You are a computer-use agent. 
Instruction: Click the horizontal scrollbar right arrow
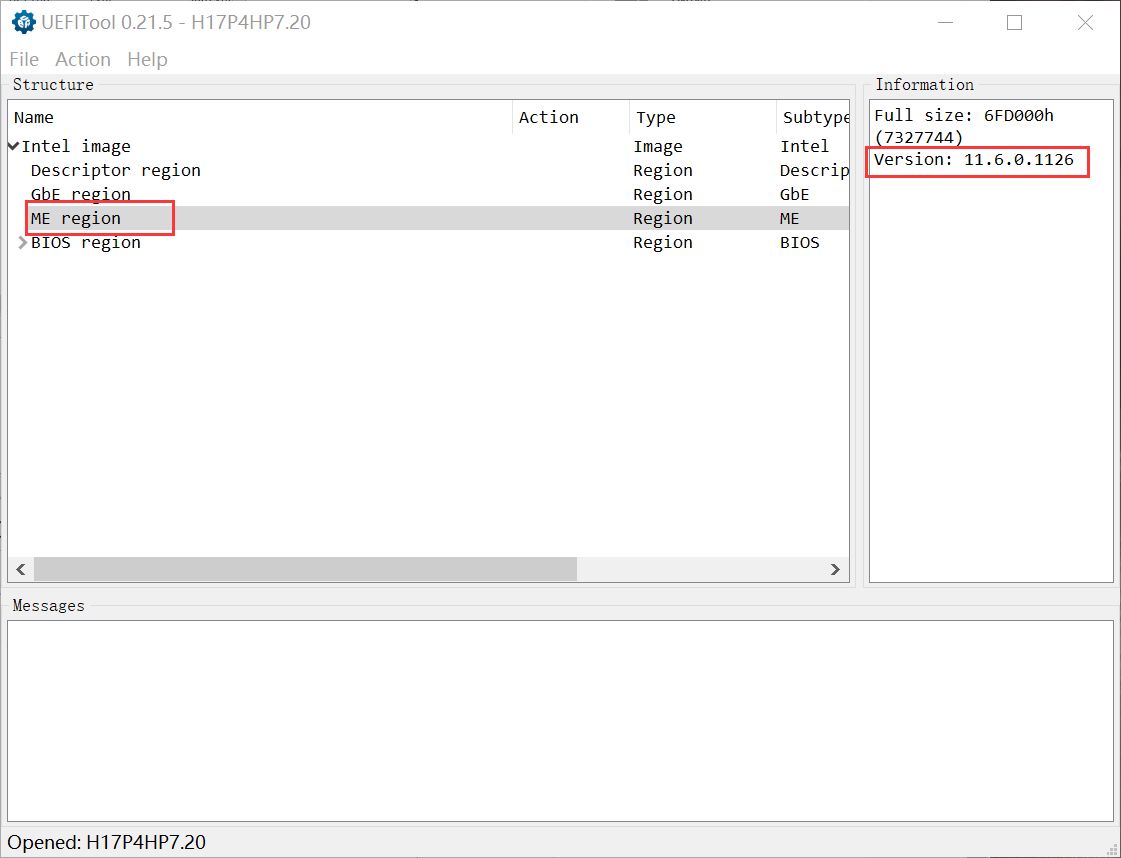[835, 569]
